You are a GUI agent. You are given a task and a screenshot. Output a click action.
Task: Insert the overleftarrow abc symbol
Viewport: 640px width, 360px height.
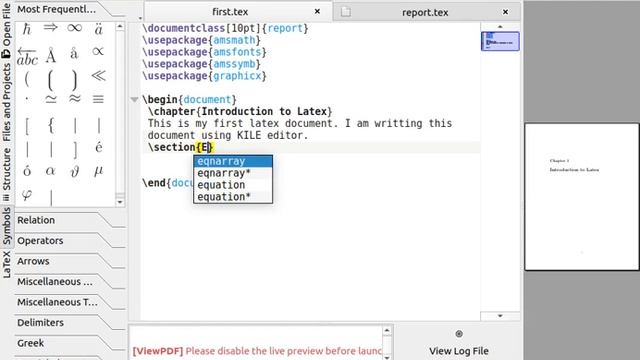tap(27, 56)
